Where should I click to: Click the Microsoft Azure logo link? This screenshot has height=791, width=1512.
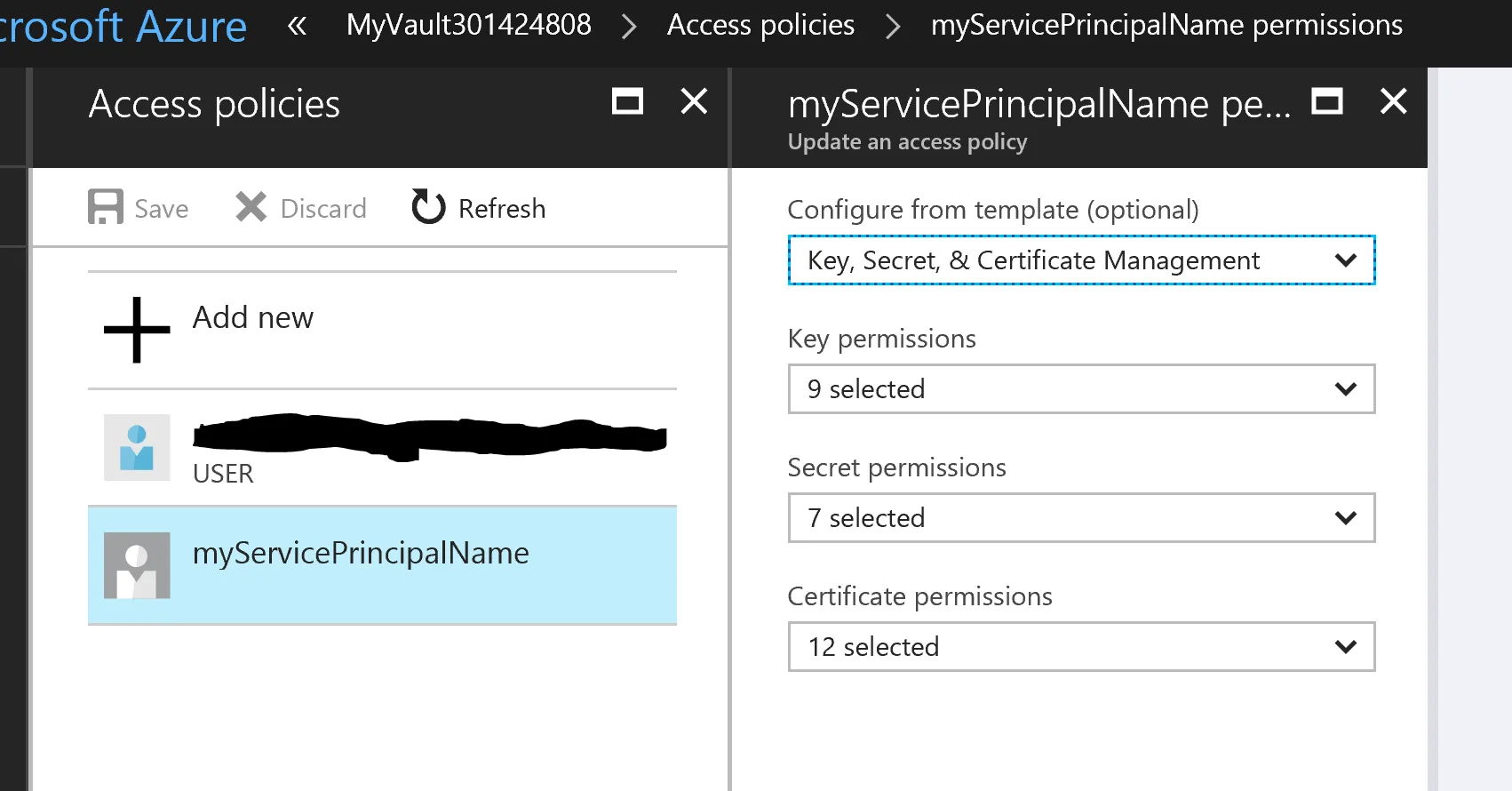(123, 27)
